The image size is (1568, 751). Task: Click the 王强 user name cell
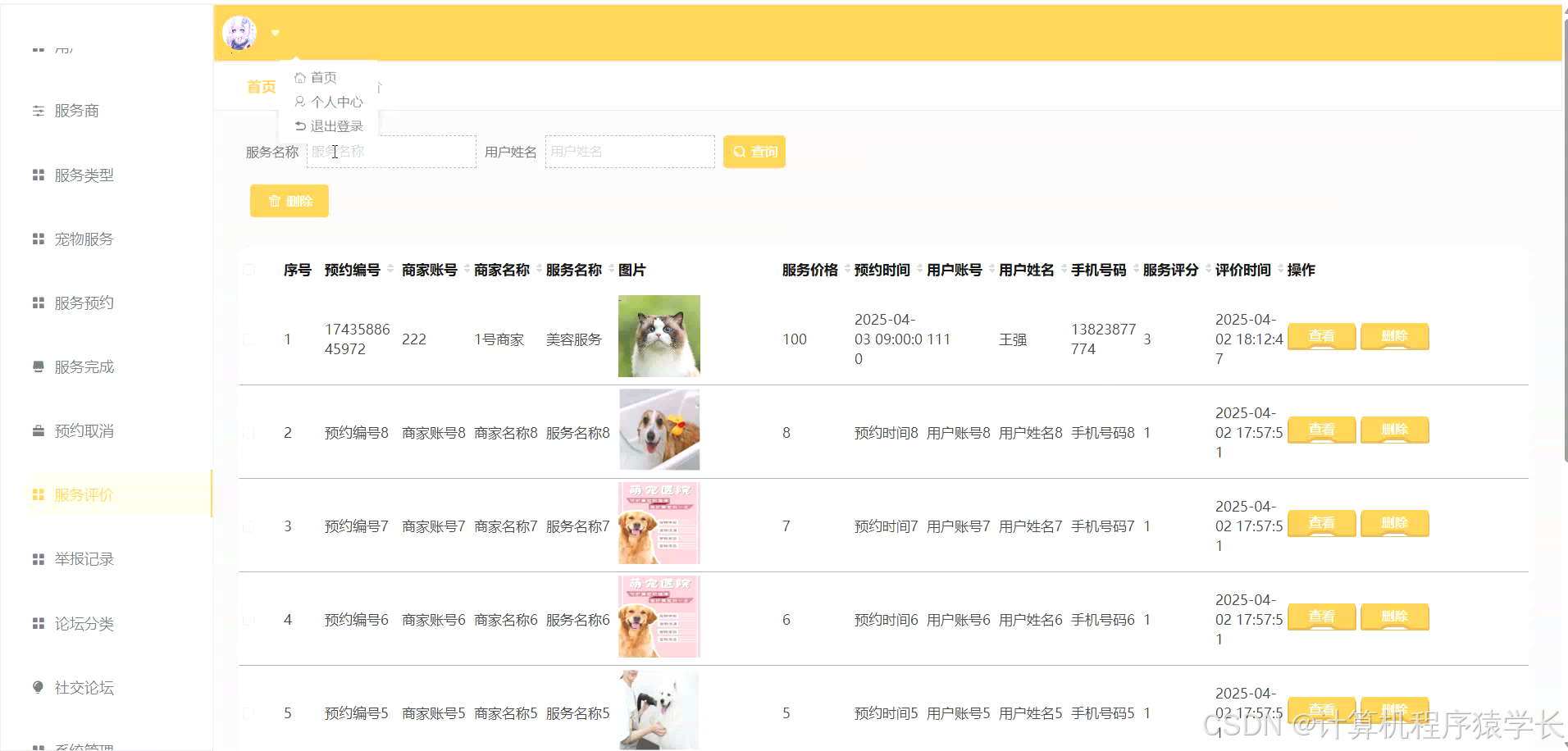click(1013, 339)
